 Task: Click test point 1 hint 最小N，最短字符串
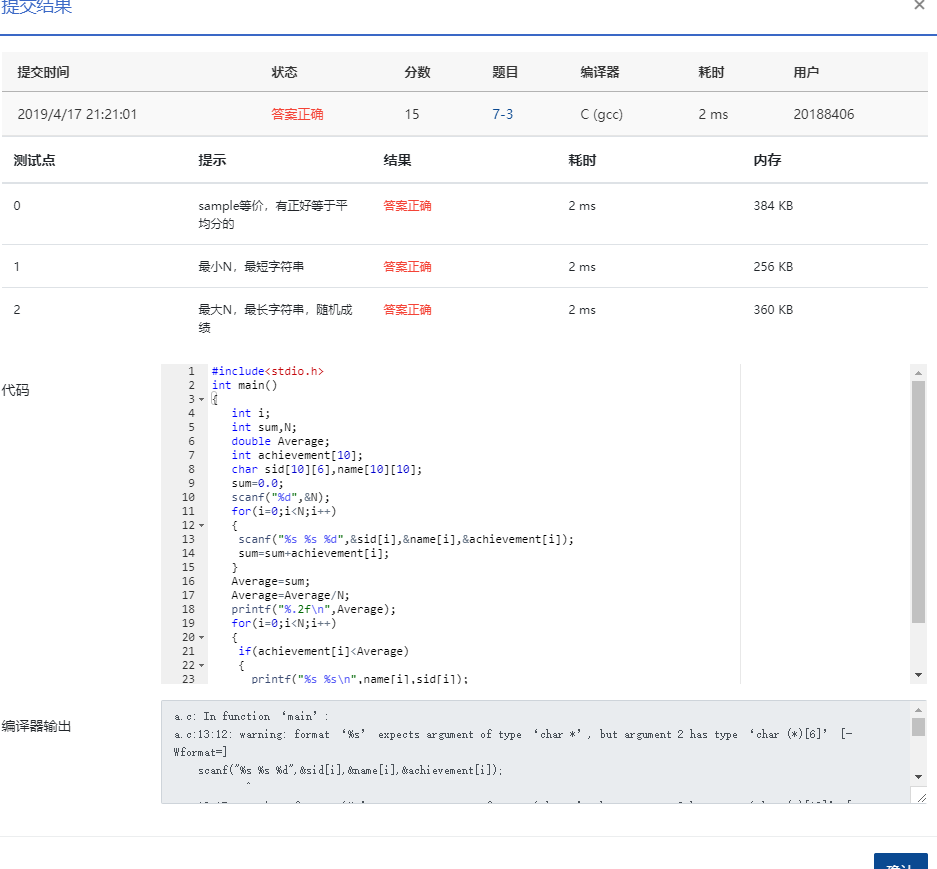pyautogui.click(x=251, y=267)
